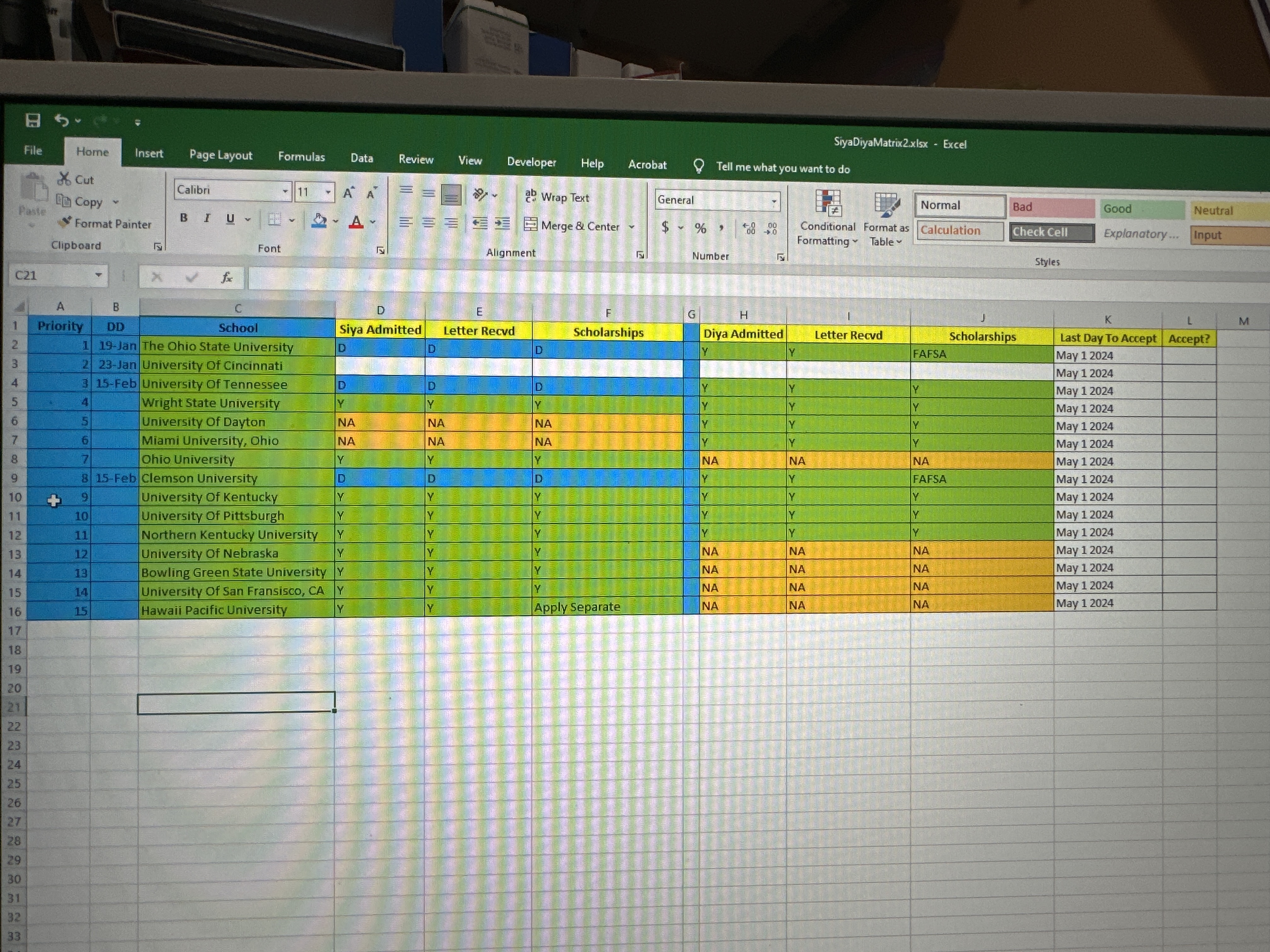The width and height of the screenshot is (1270, 952).
Task: Click the Copy icon
Action: pyautogui.click(x=63, y=201)
